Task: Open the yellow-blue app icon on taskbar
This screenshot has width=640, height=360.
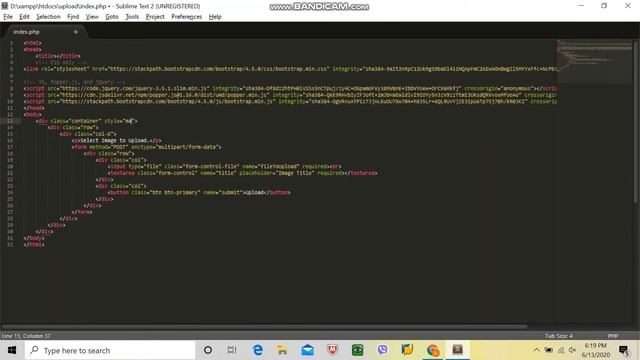Action: pyautogui.click(x=407, y=350)
